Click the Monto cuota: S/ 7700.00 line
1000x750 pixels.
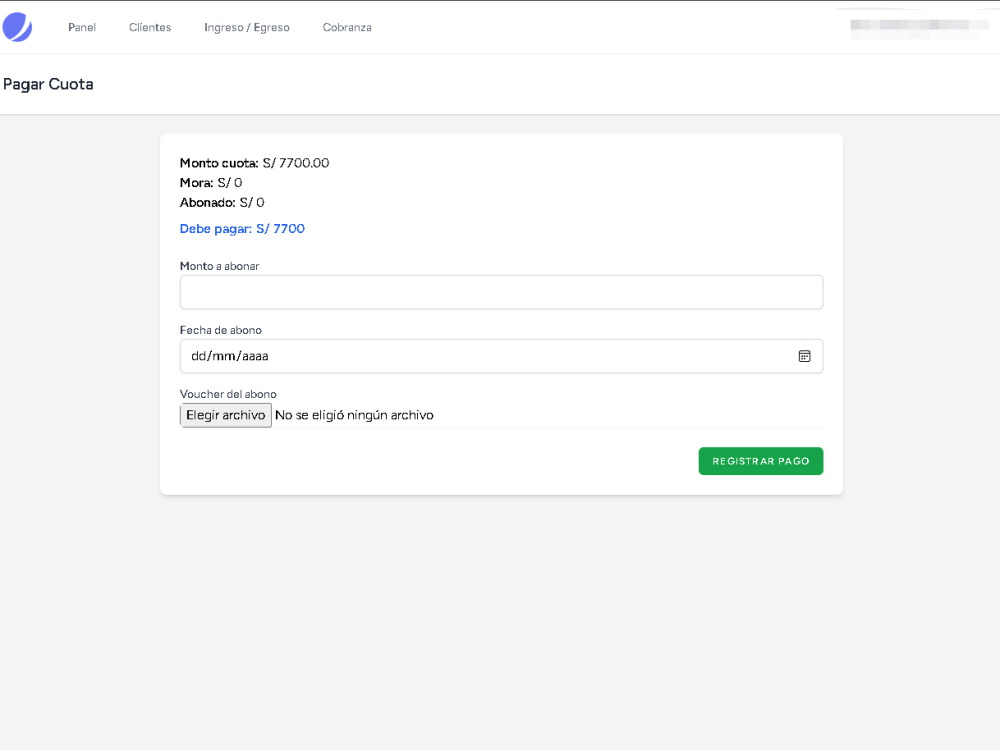tap(254, 163)
